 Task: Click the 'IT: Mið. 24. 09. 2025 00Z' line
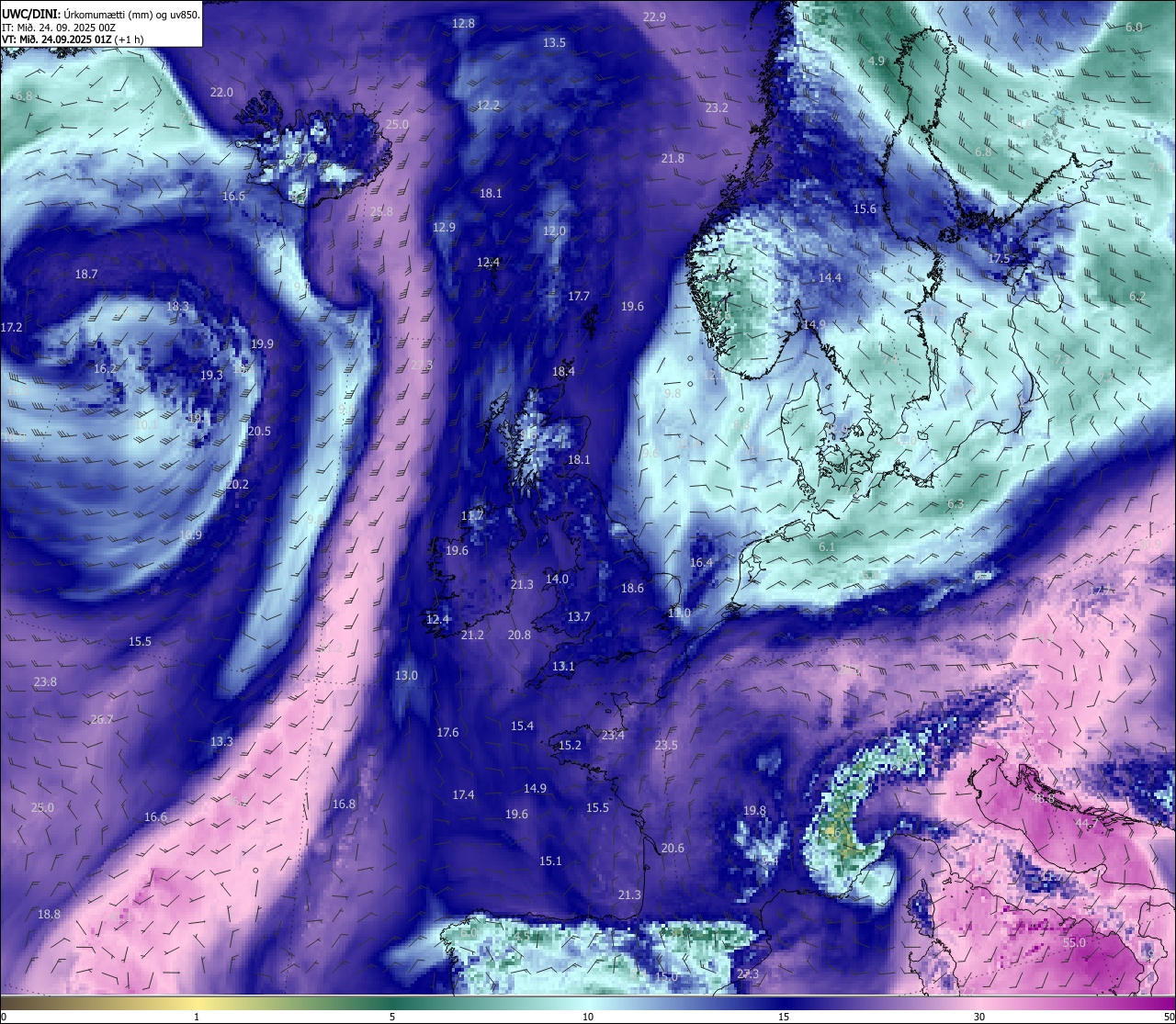point(59,28)
